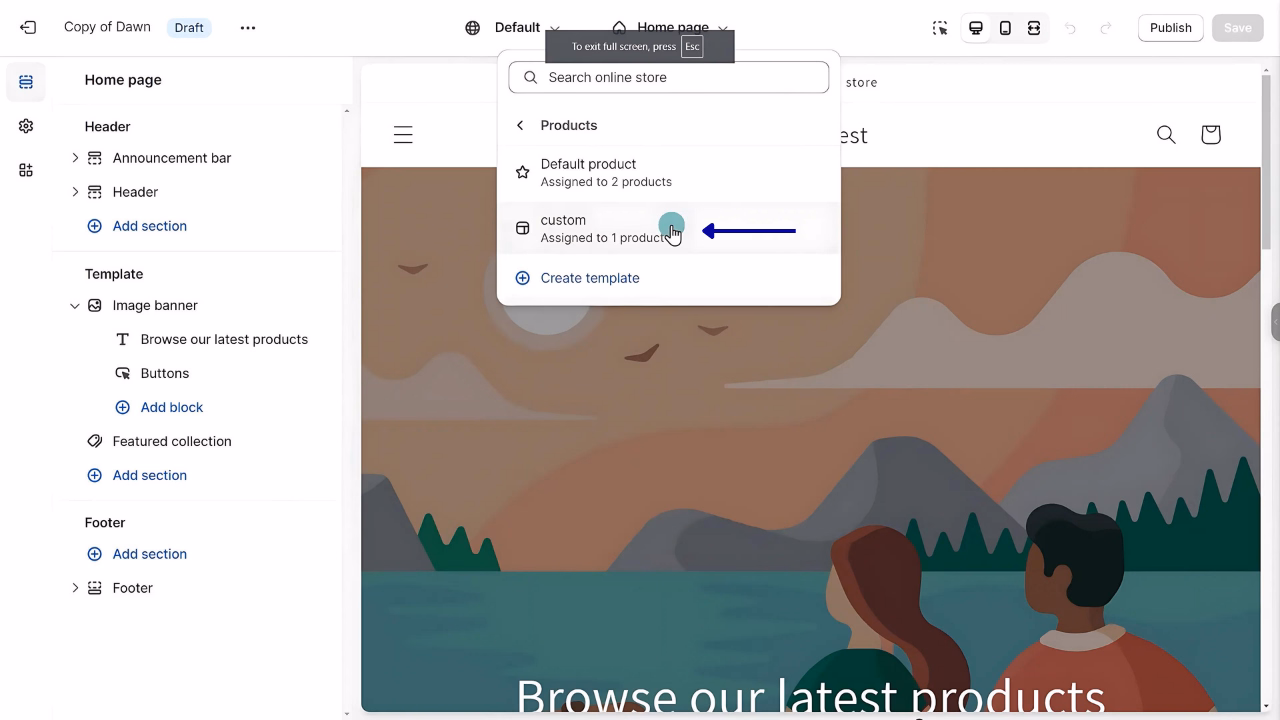The width and height of the screenshot is (1280, 720).
Task: Click the Publish button
Action: [1171, 28]
